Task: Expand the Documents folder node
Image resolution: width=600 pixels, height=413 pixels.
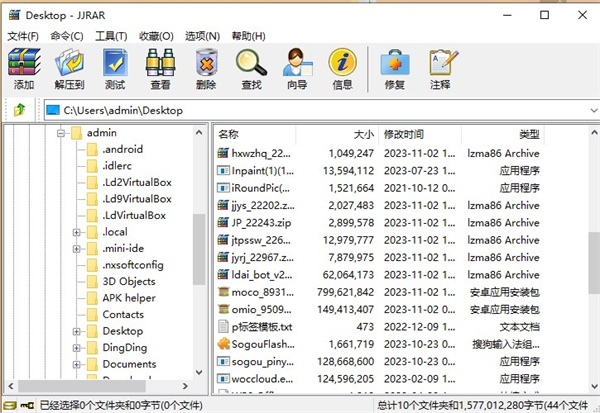Action: click(x=77, y=364)
